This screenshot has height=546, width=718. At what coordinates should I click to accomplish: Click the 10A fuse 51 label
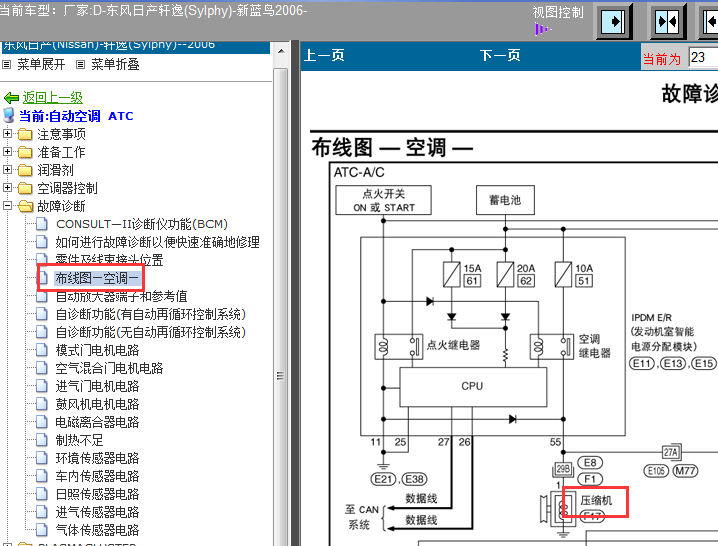click(584, 275)
